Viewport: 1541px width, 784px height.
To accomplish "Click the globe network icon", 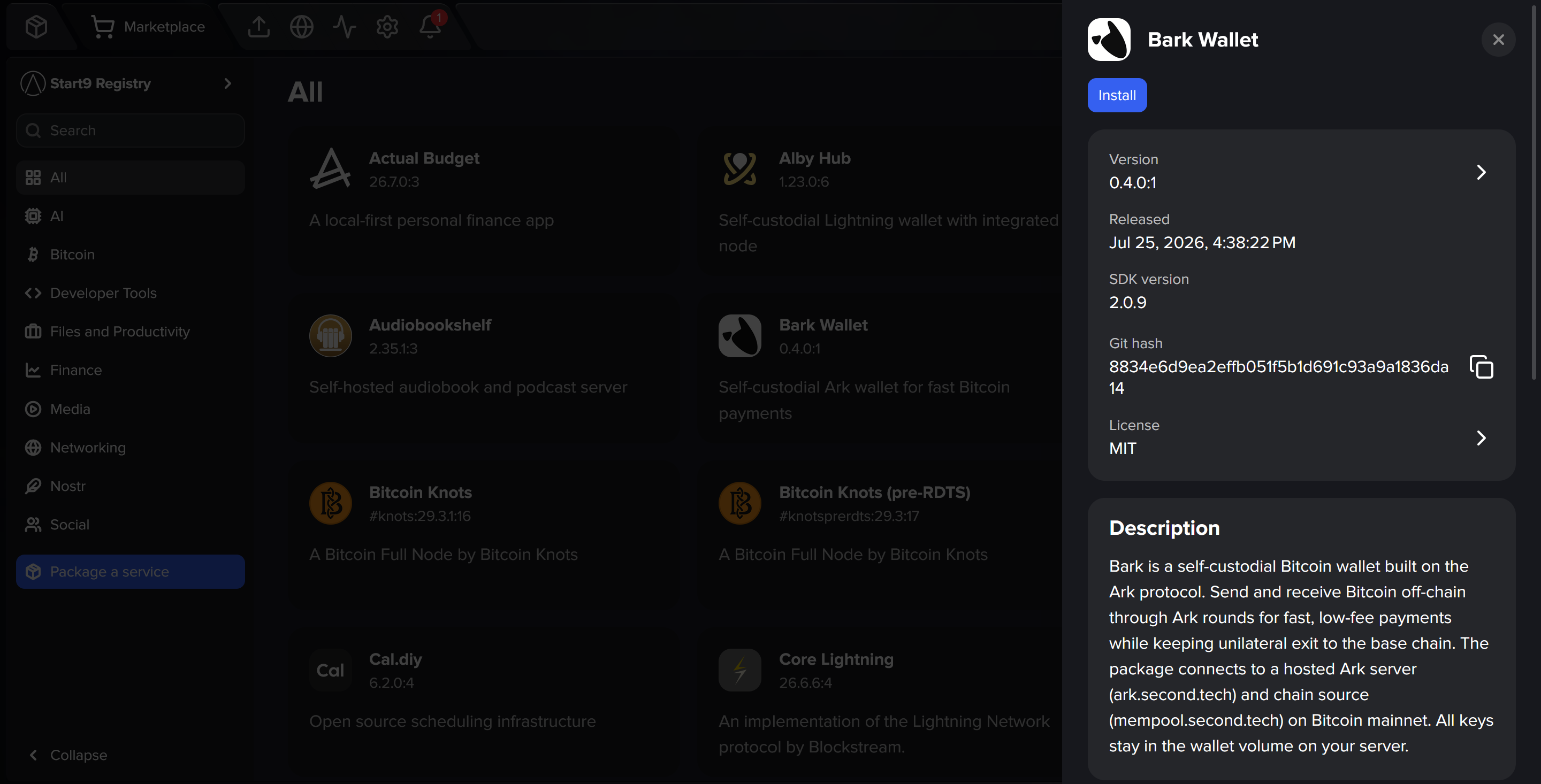I will 301,26.
